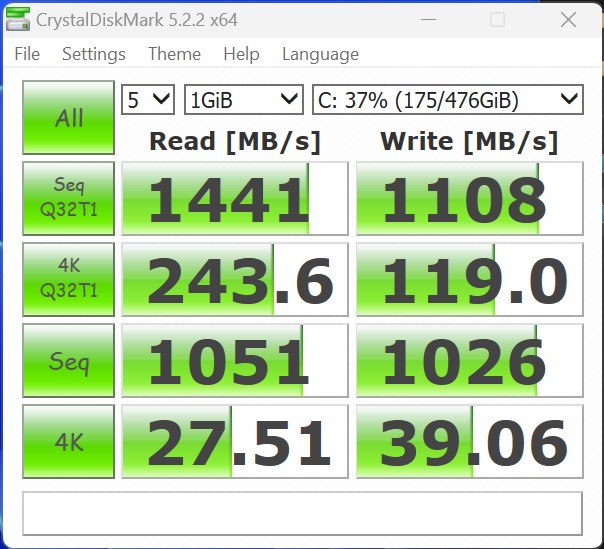Screen dimensions: 604x549
Task: Start the plain Seq benchmark
Action: [69, 361]
